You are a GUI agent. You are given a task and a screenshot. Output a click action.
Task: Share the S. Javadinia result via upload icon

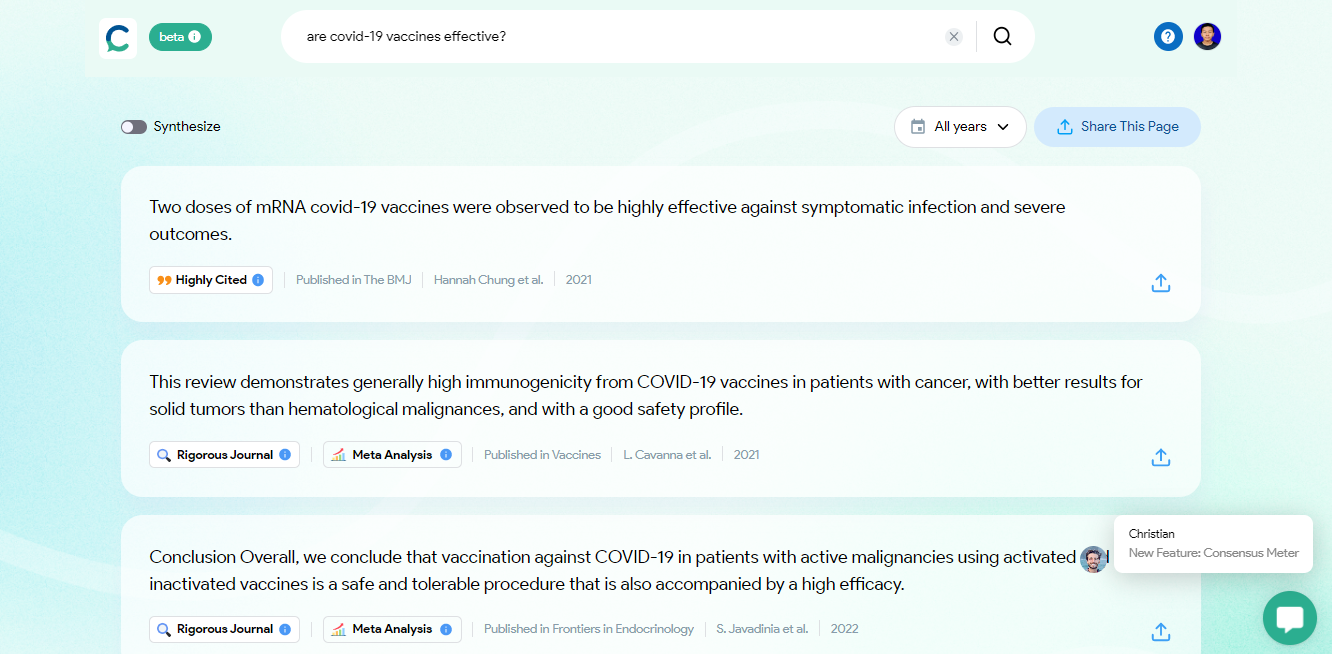1160,632
